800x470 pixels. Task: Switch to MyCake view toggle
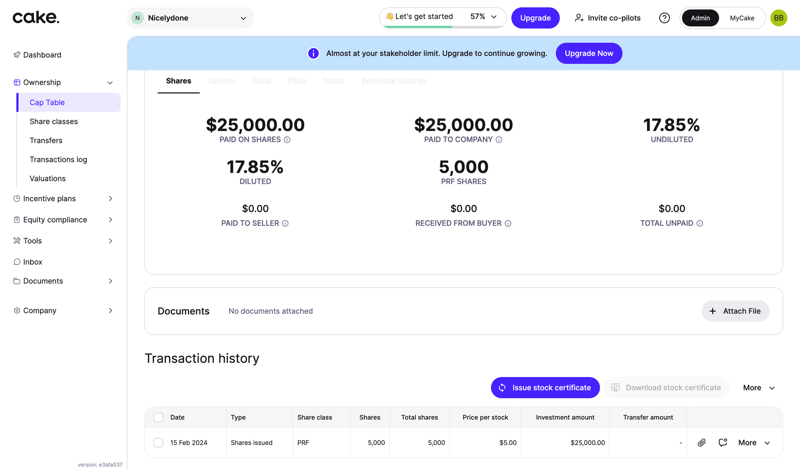pos(742,18)
